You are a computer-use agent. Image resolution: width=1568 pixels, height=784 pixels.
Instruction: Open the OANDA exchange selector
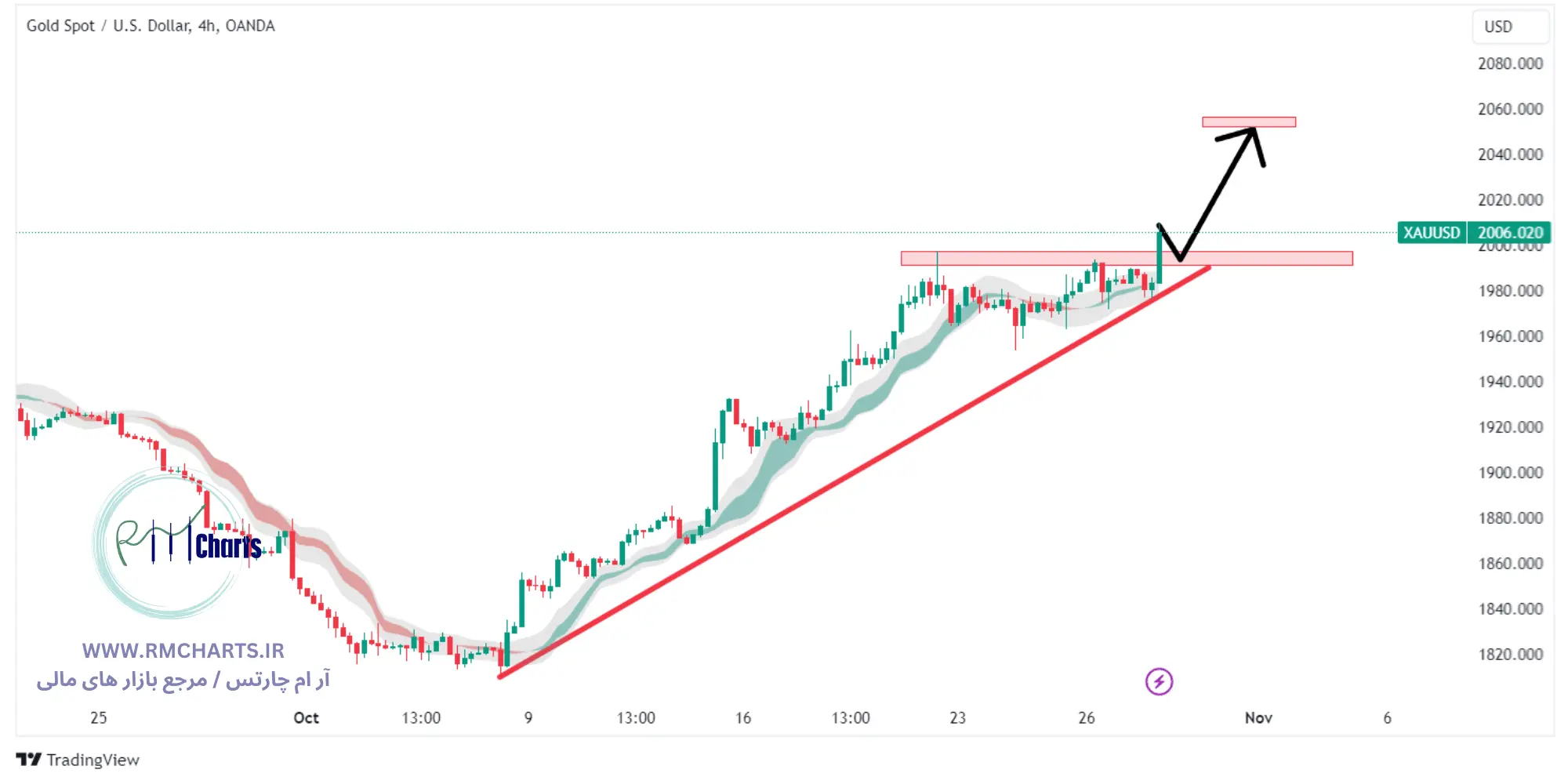249,26
